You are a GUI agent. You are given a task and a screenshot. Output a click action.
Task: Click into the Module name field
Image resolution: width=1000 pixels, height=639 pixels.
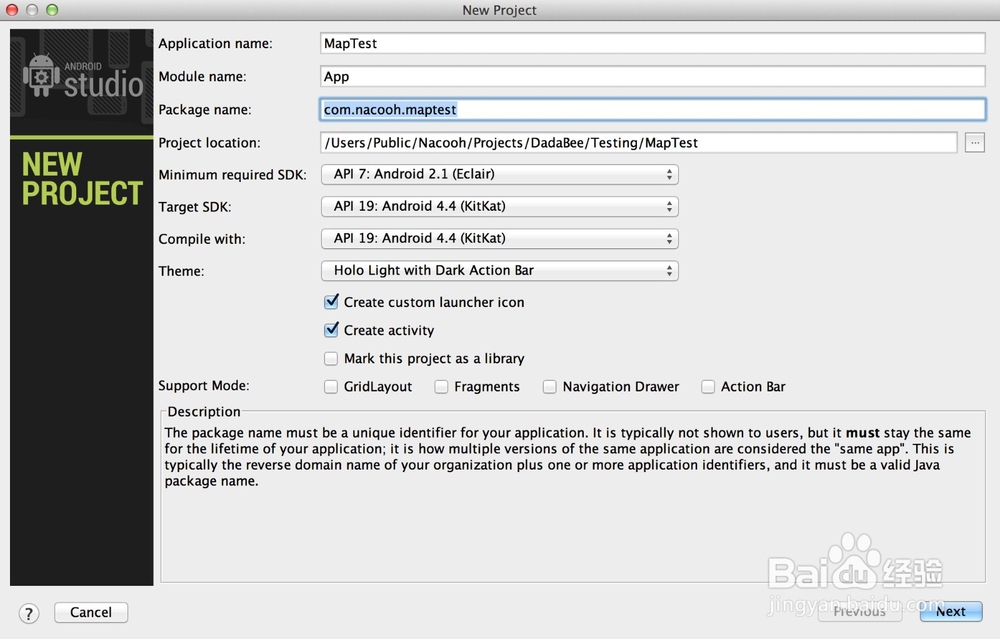(x=652, y=76)
